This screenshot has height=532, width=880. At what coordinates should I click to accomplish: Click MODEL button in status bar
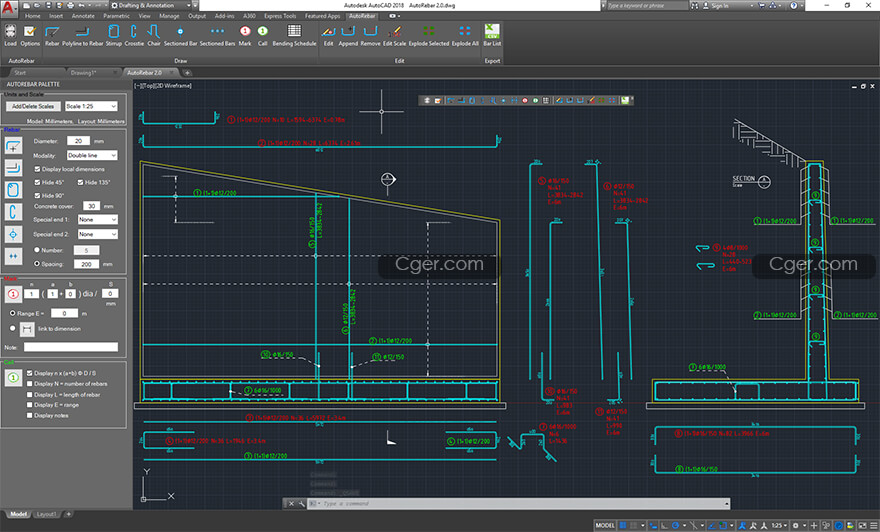pyautogui.click(x=605, y=525)
